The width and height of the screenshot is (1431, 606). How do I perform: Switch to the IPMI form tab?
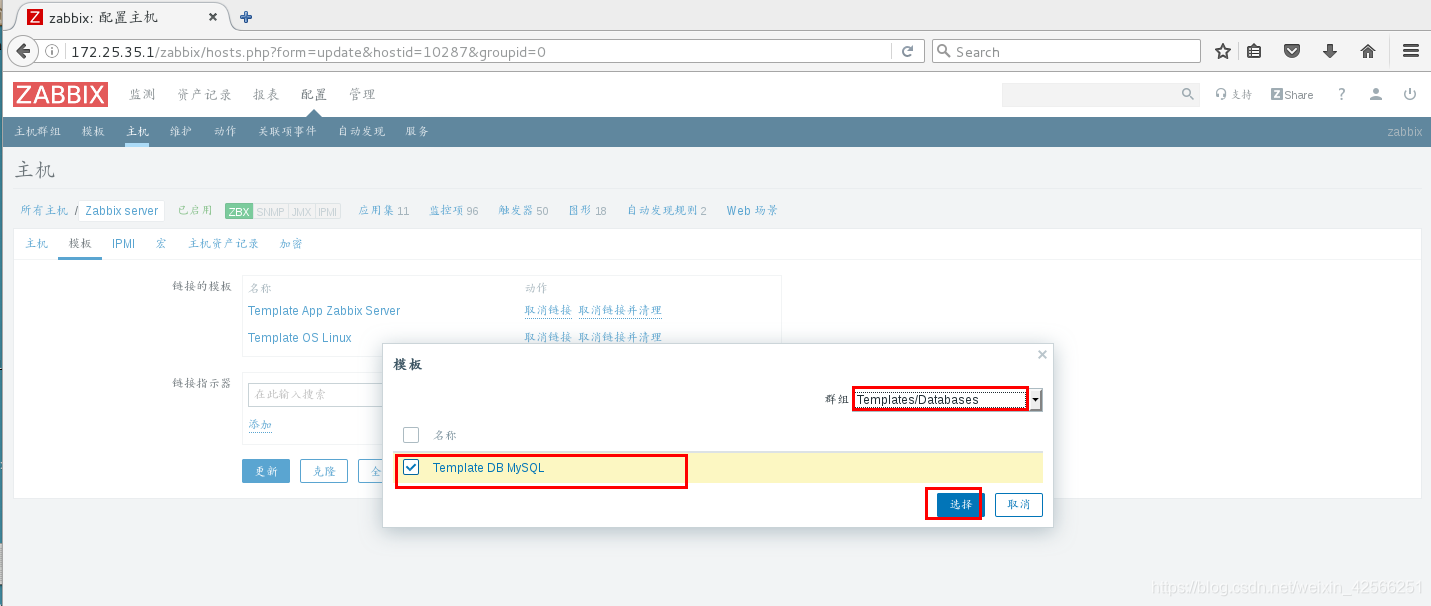[x=123, y=243]
